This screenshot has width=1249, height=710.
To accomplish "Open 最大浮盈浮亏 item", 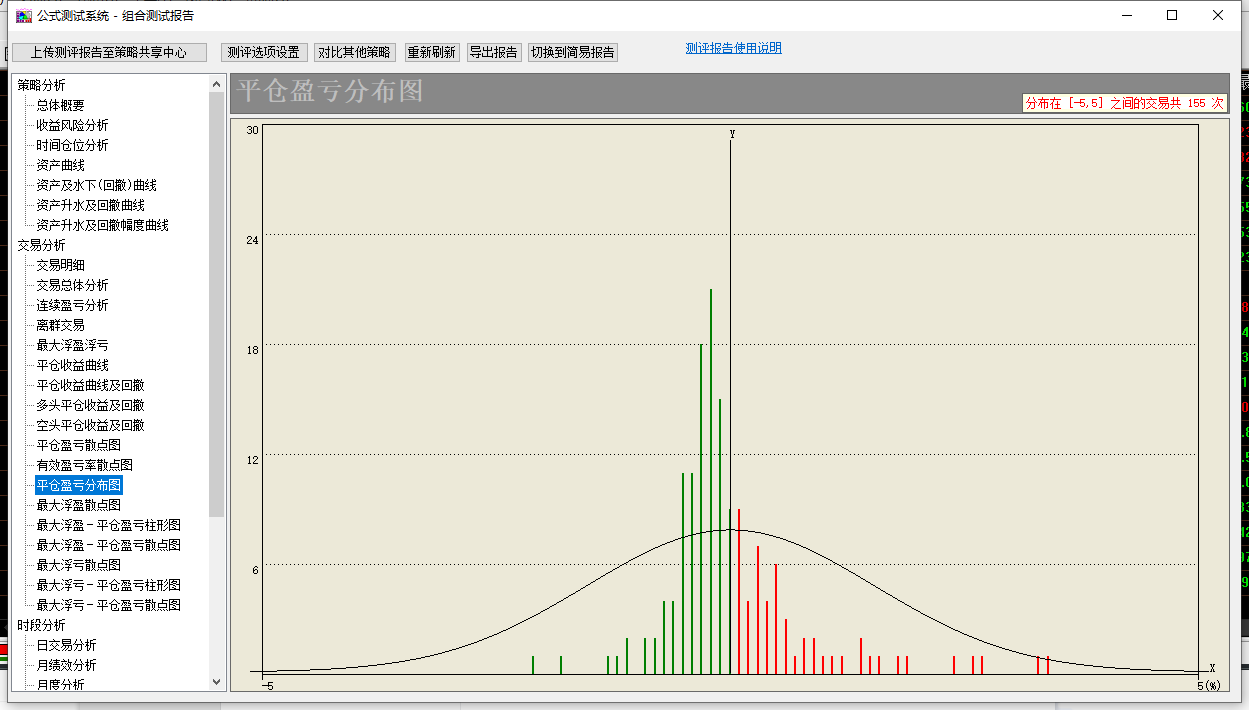I will (73, 345).
